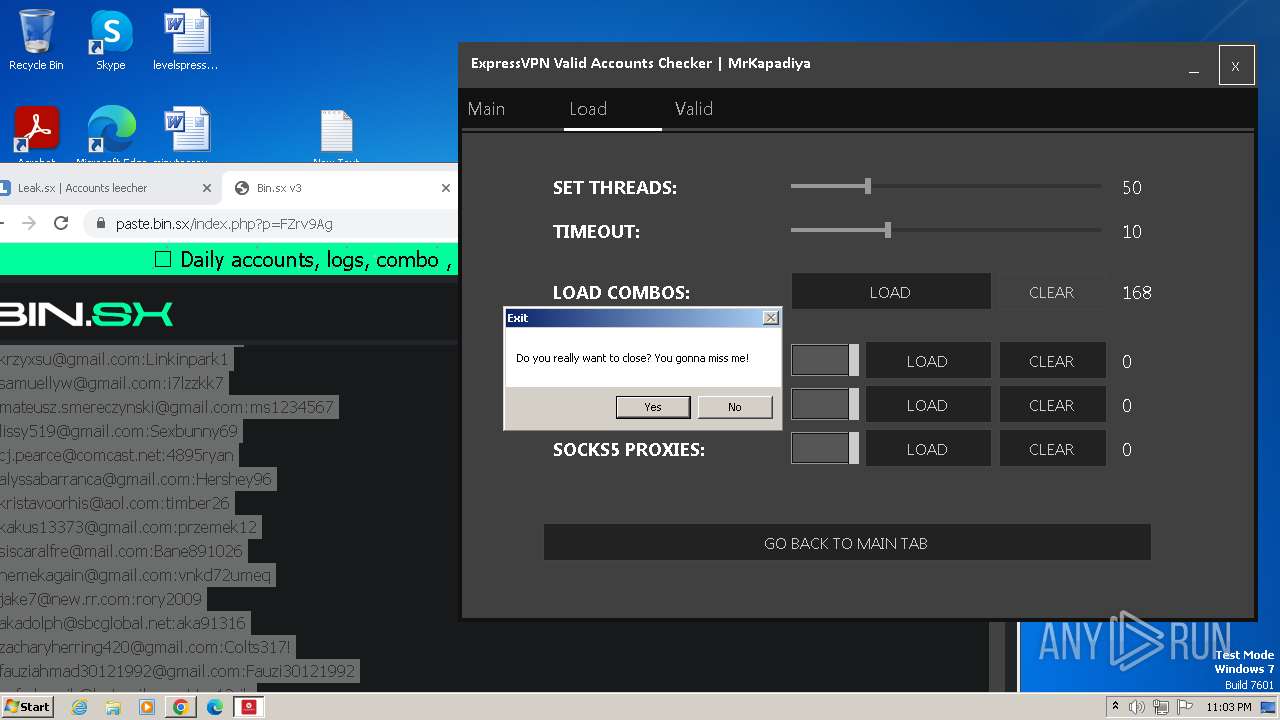Open the Valid tab in checker
The image size is (1280, 720).
[693, 109]
